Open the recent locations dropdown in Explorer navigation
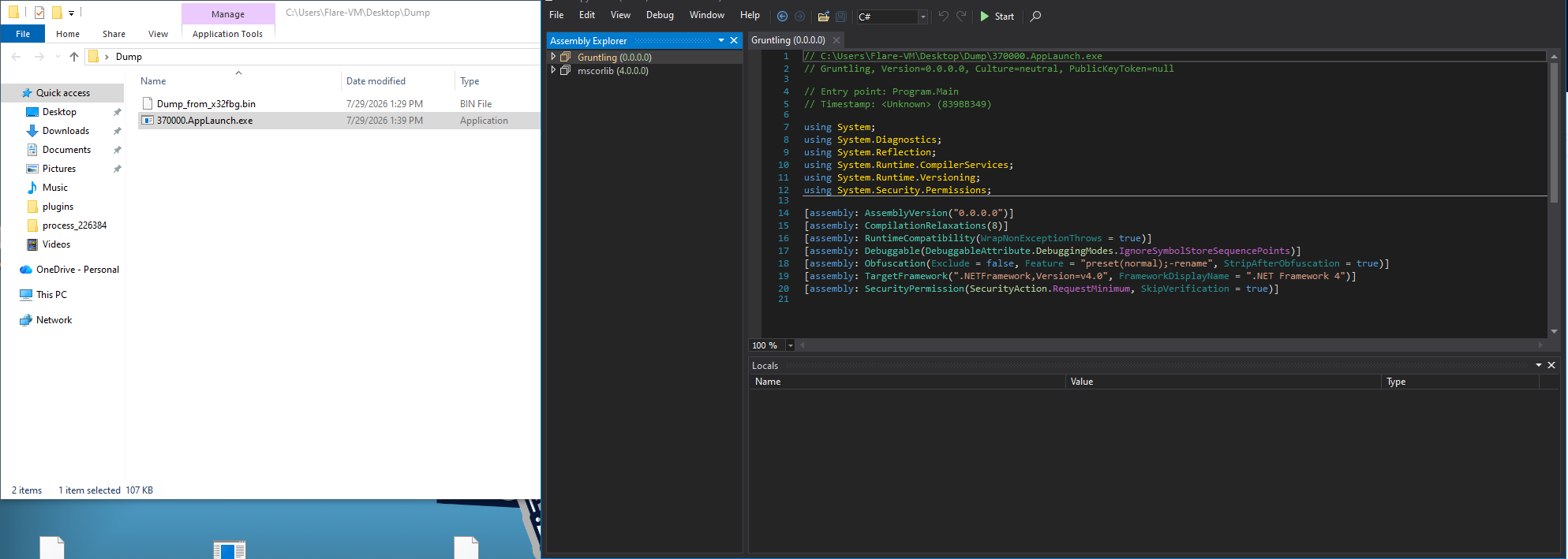The height and width of the screenshot is (559, 1568). [x=58, y=57]
